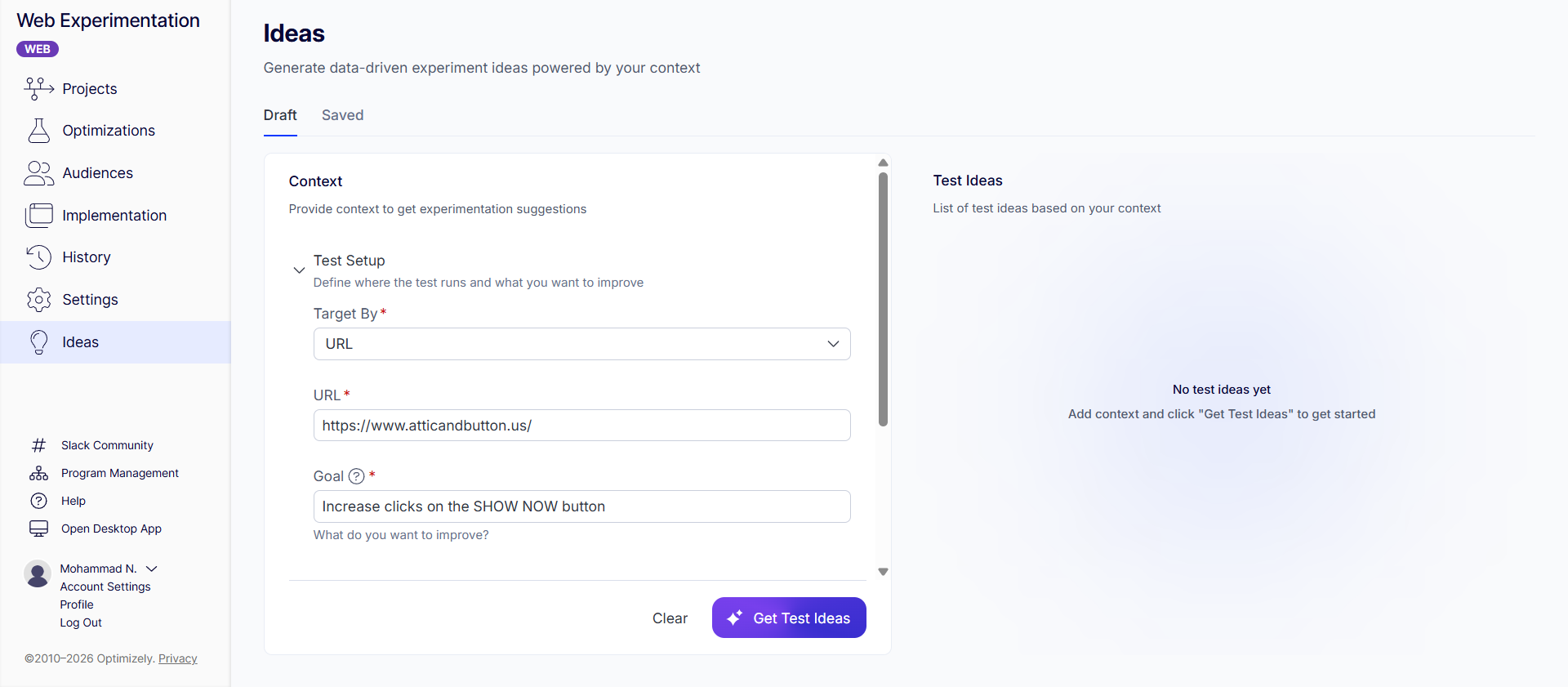Open the Privacy link in footer
The height and width of the screenshot is (687, 1568).
tap(178, 658)
